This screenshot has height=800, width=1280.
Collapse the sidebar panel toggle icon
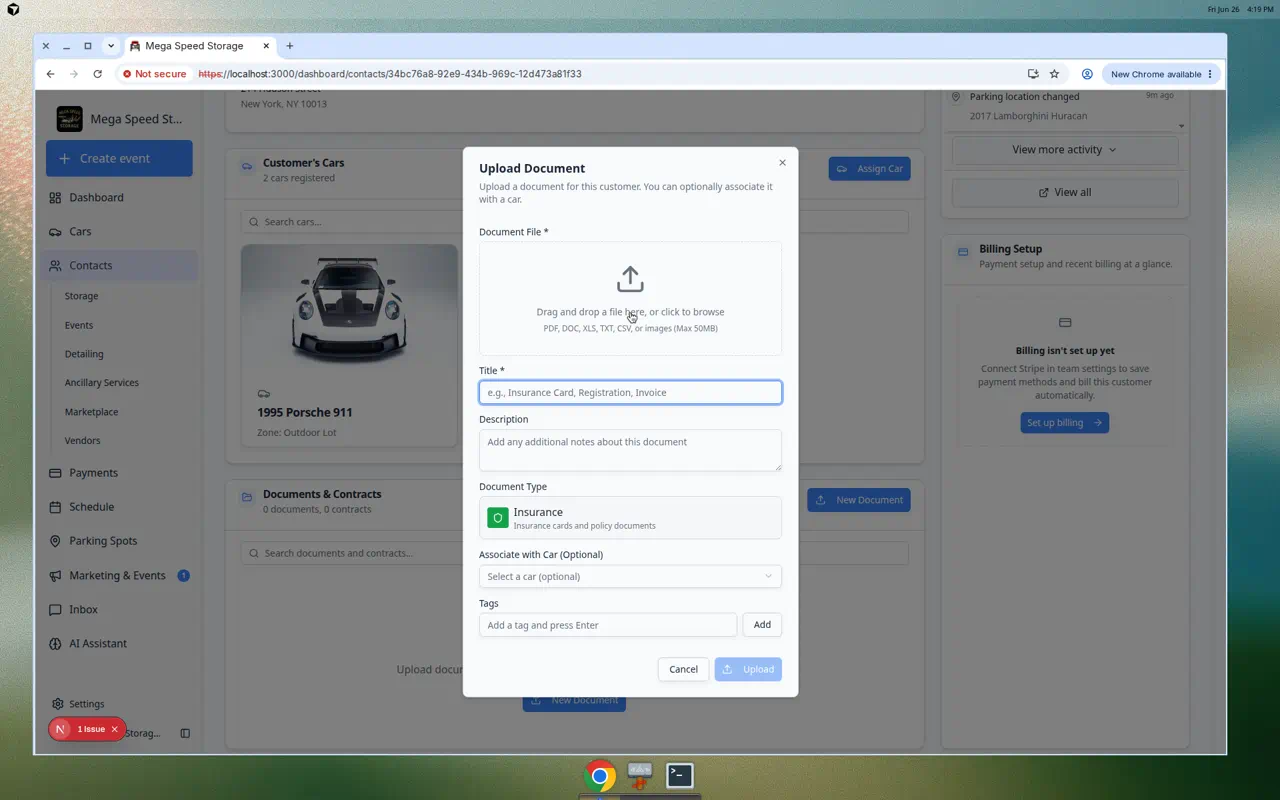(185, 733)
